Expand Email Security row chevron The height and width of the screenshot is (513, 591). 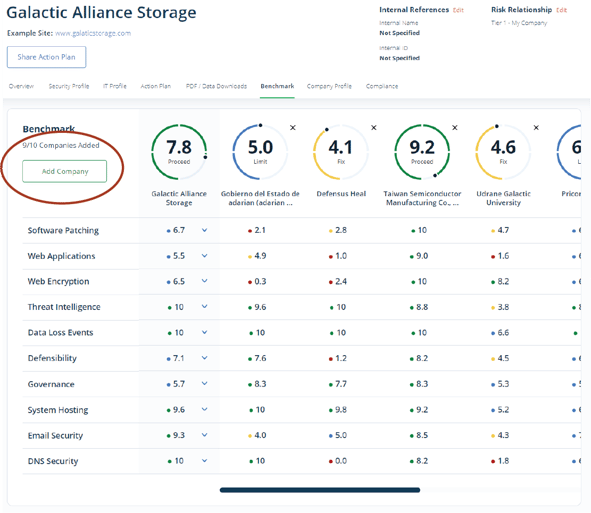click(x=204, y=435)
